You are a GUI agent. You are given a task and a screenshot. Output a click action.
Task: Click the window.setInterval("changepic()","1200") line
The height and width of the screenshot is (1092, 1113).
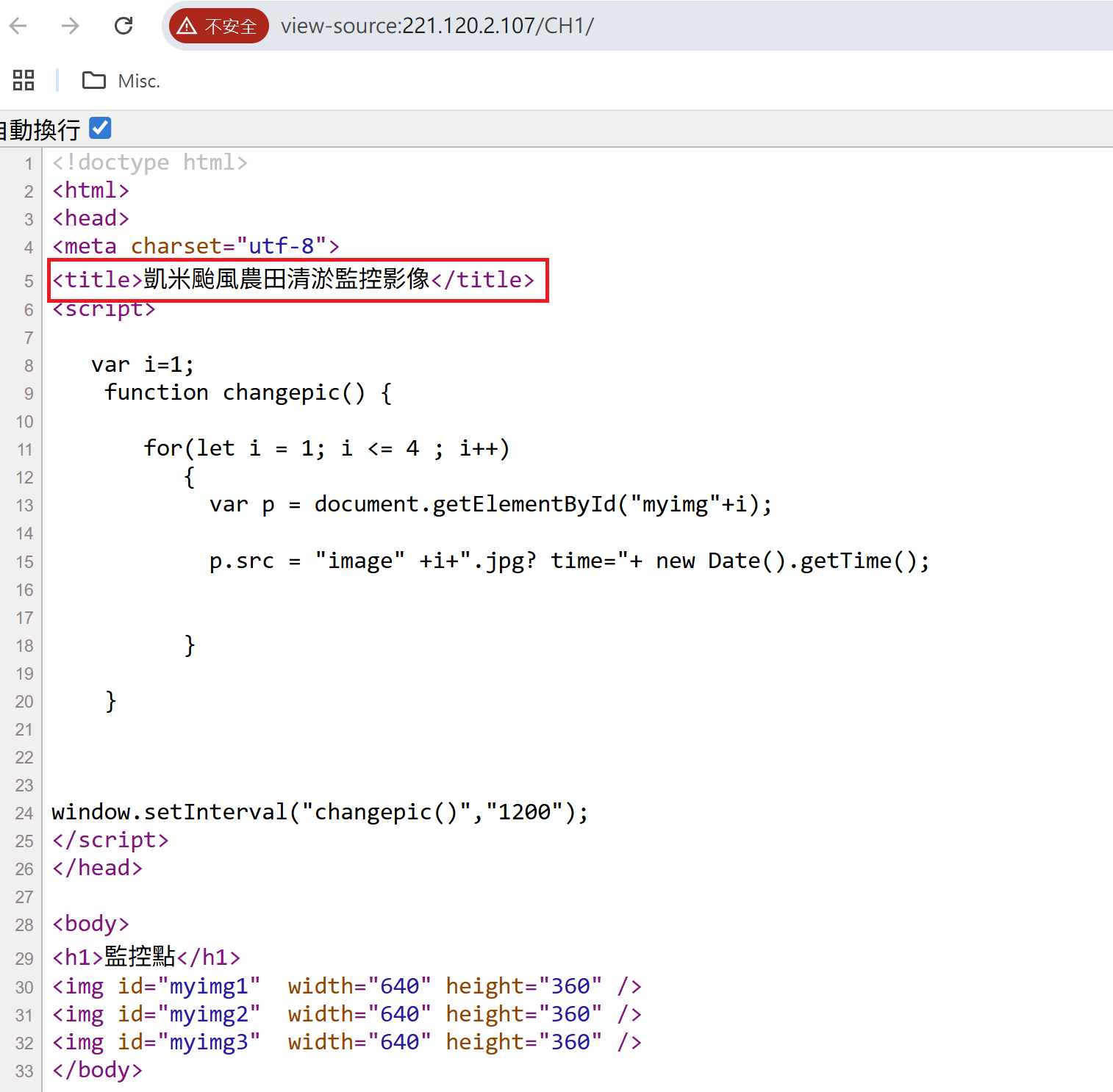pyautogui.click(x=321, y=812)
